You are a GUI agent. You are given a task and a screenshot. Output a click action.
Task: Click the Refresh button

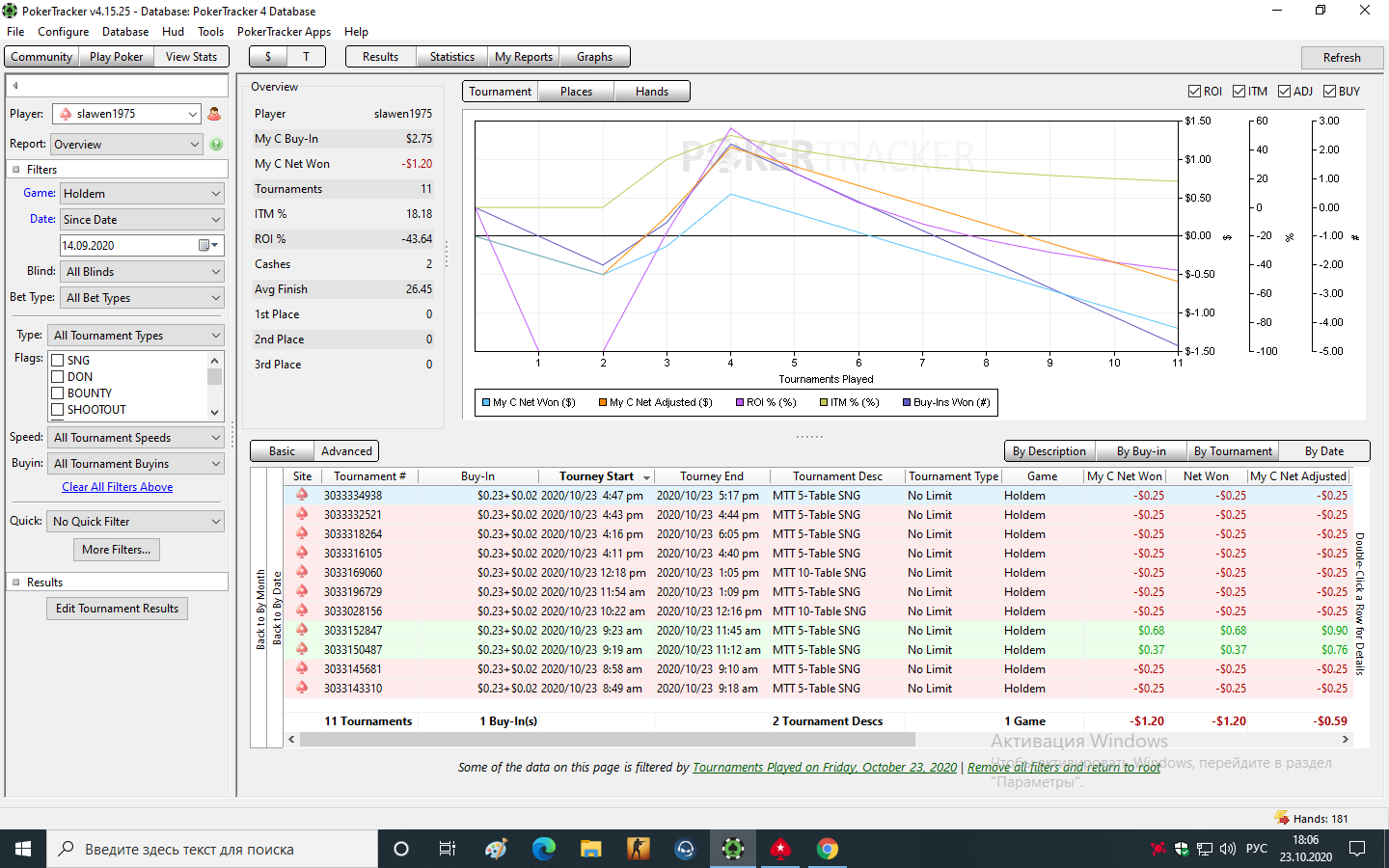1342,58
